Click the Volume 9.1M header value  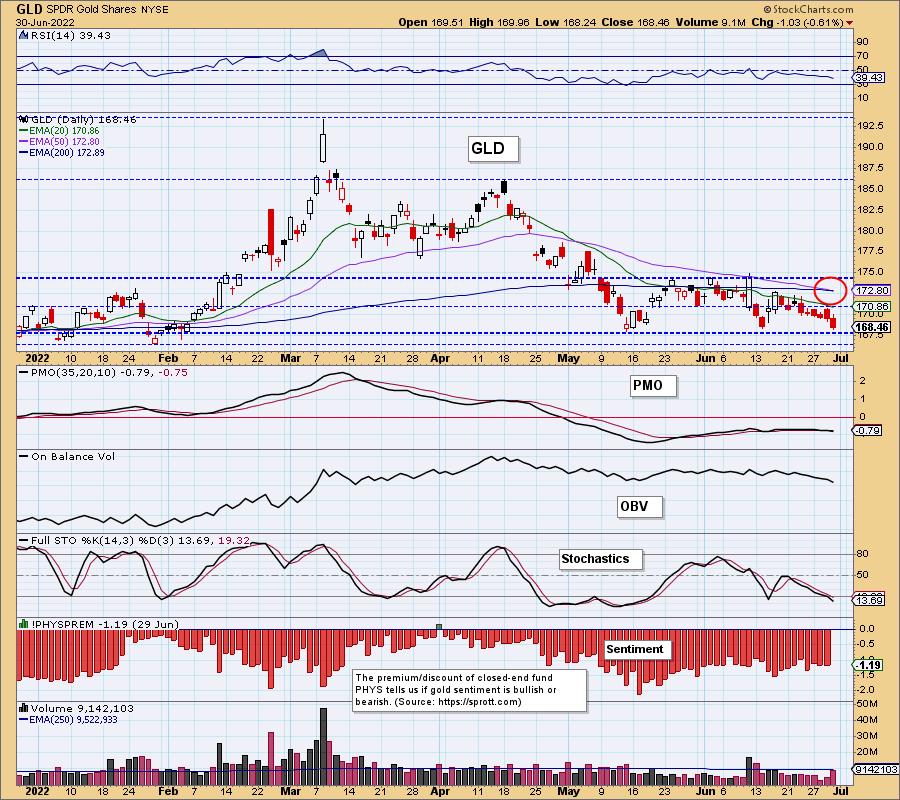(x=711, y=22)
